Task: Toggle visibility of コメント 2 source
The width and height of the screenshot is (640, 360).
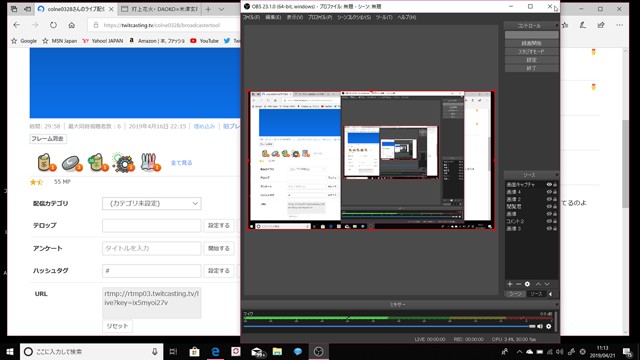Action: [549, 221]
